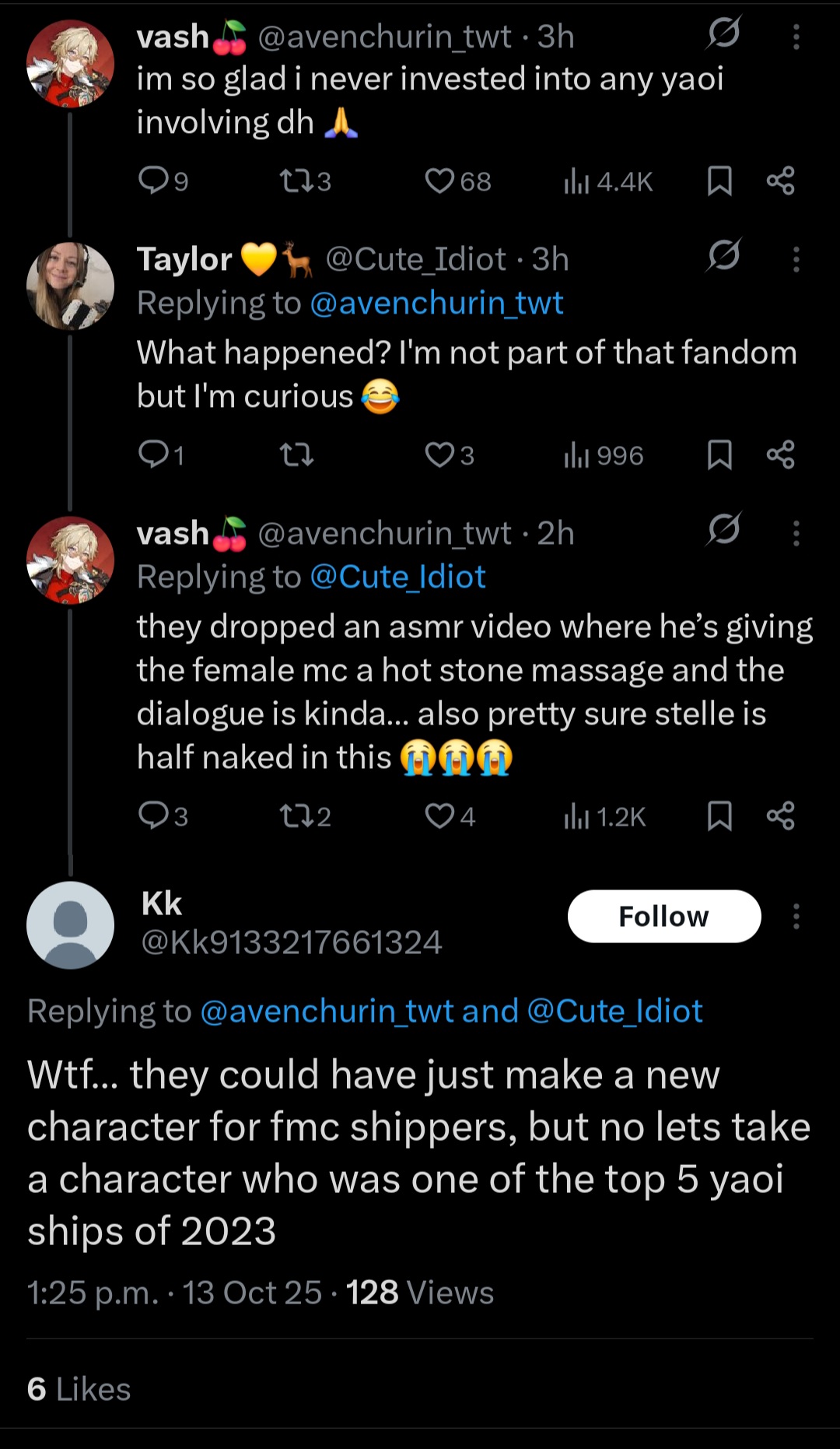The width and height of the screenshot is (840, 1449).
Task: Bookmark Taylor's reply tweet
Action: point(719,455)
